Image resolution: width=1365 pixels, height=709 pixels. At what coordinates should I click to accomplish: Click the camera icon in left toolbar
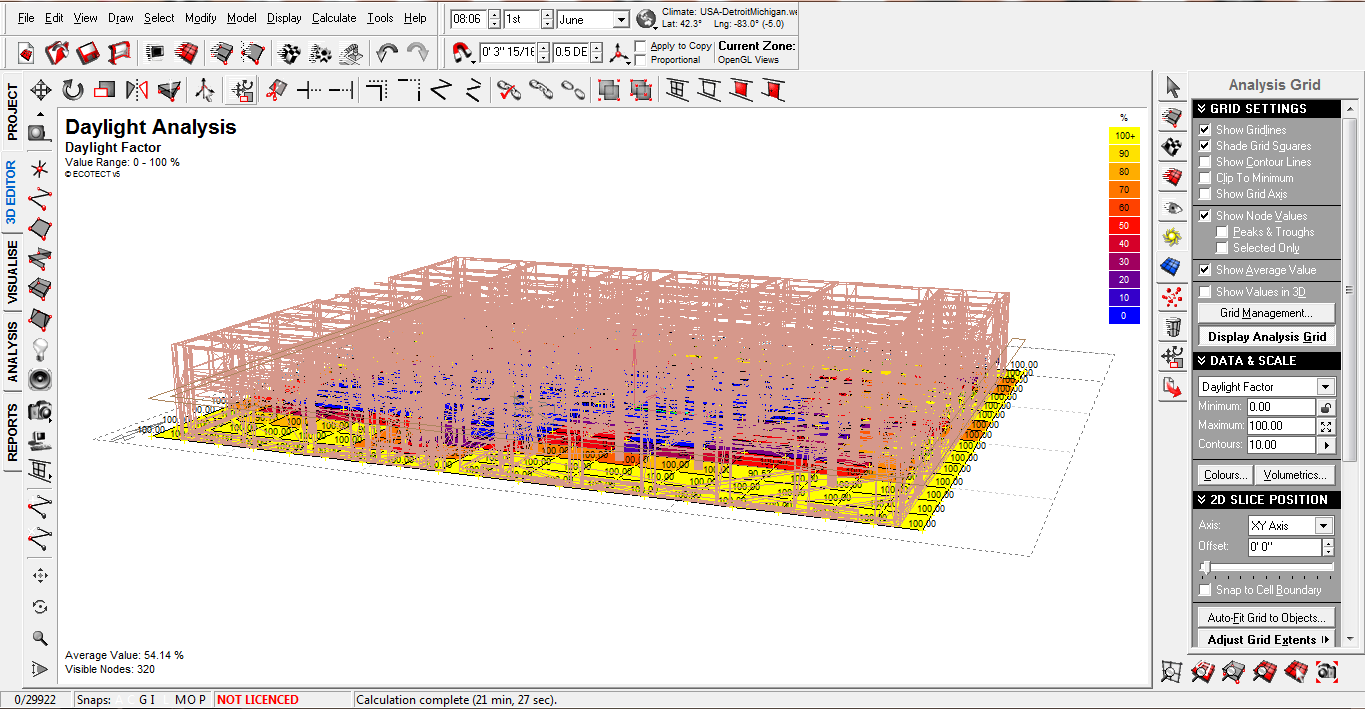pyautogui.click(x=40, y=410)
